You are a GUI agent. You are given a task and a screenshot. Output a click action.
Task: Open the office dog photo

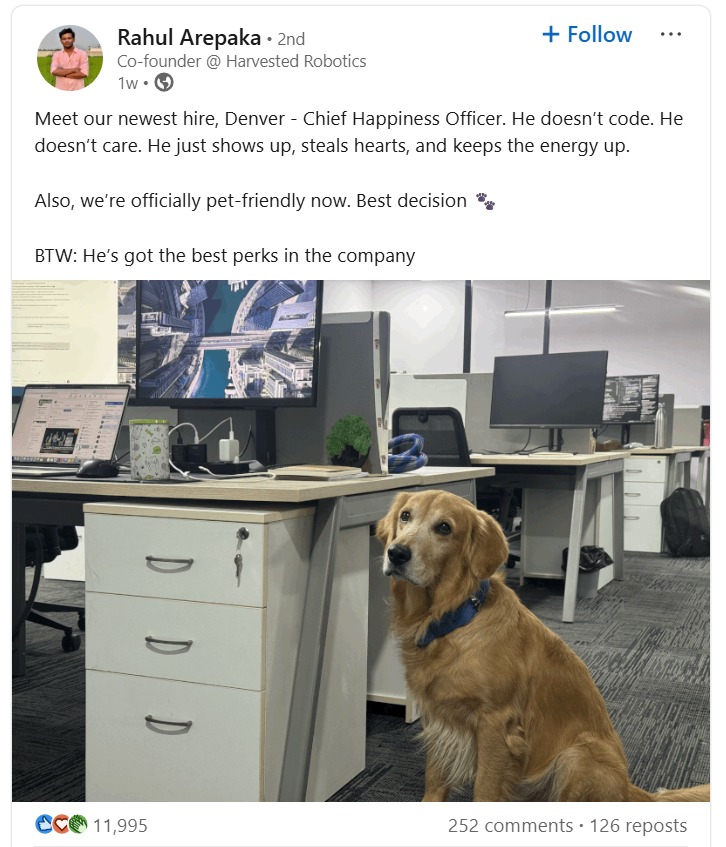[361, 540]
